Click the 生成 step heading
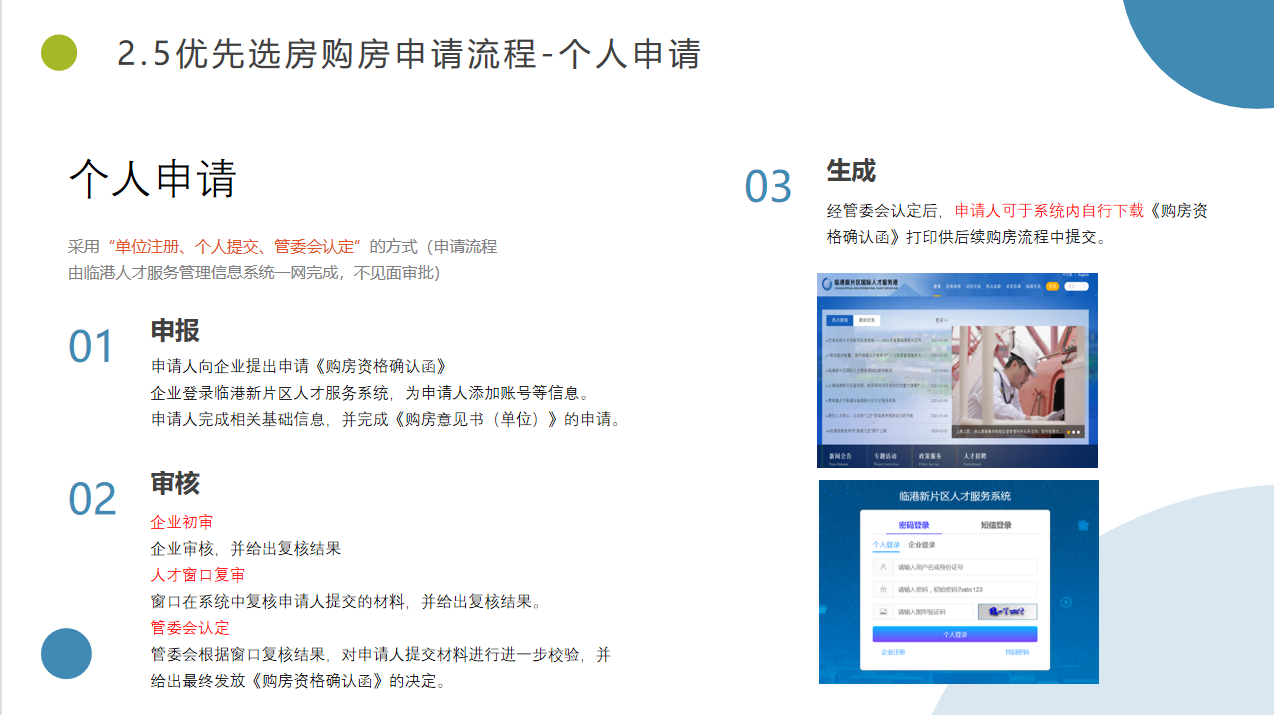 tap(851, 171)
